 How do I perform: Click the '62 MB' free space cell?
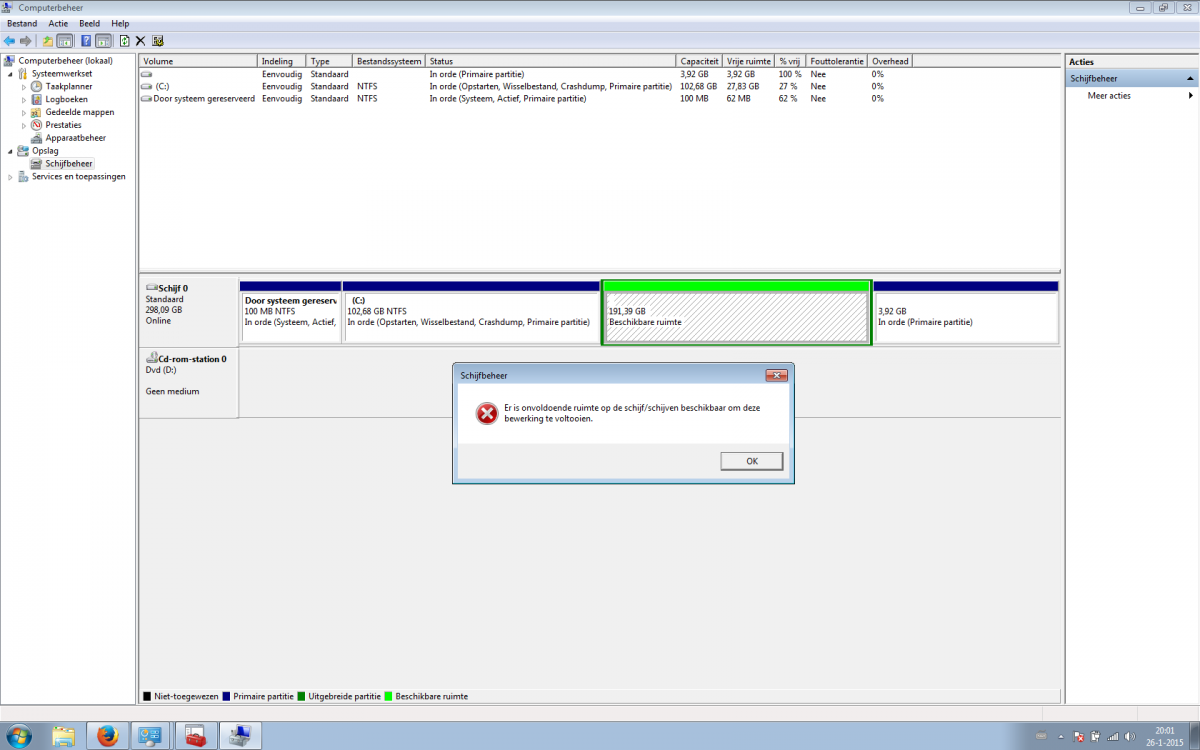[739, 99]
